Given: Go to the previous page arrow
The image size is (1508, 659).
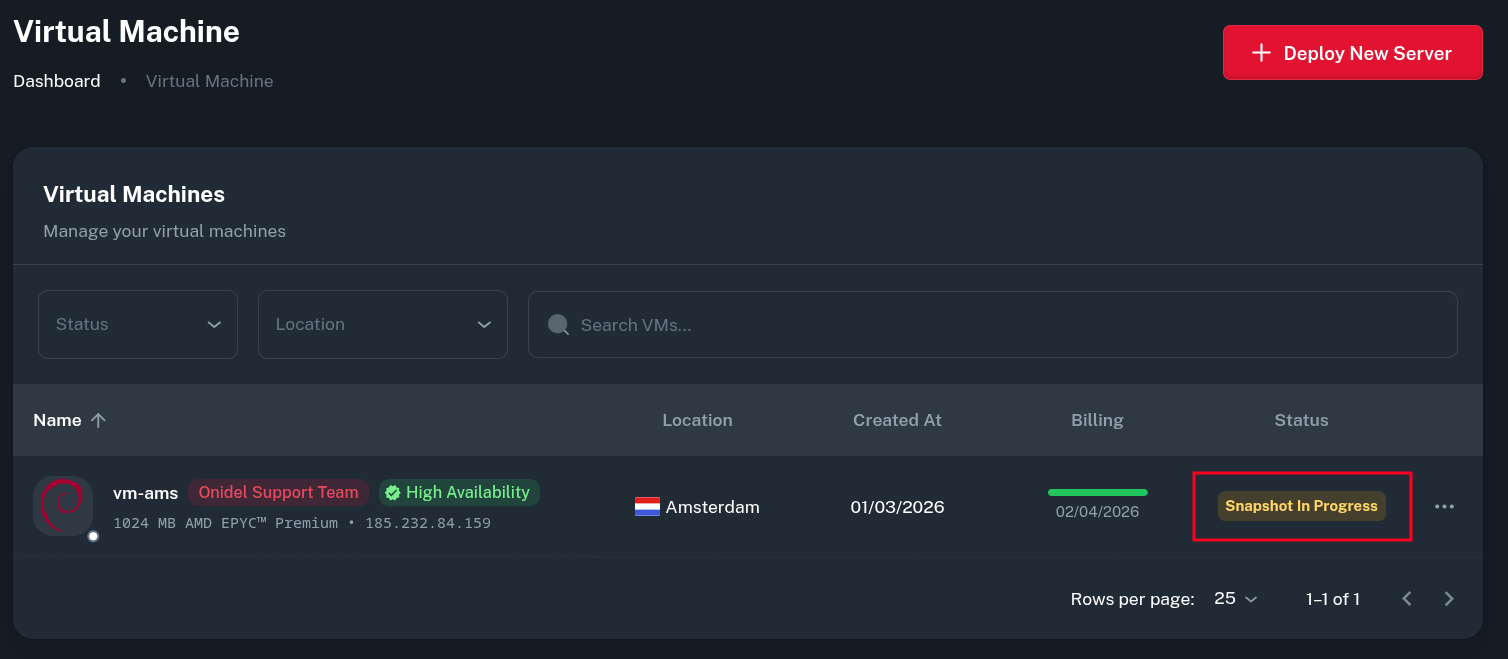Looking at the screenshot, I should click(1407, 599).
